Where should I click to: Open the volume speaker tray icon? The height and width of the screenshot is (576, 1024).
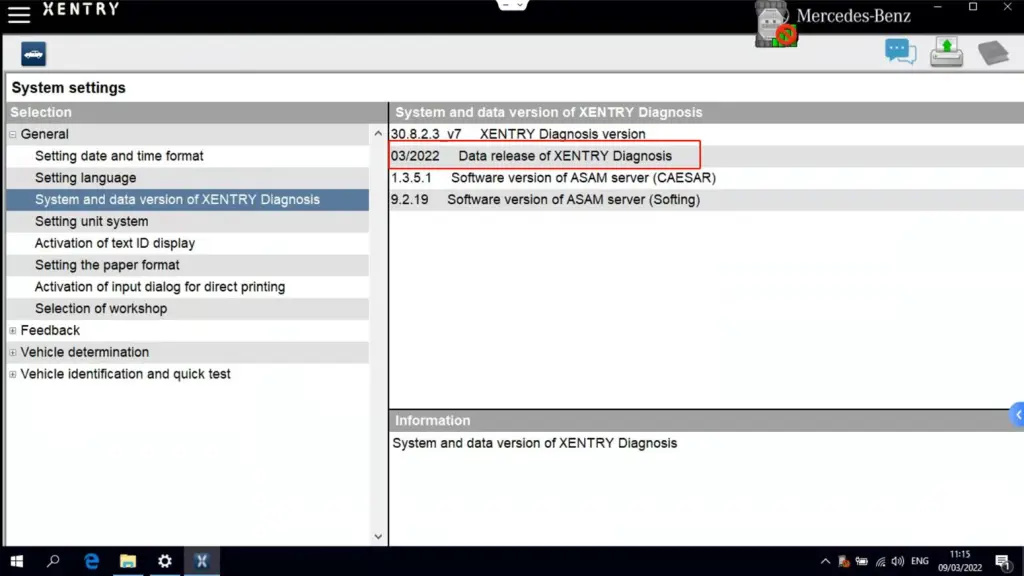(898, 561)
